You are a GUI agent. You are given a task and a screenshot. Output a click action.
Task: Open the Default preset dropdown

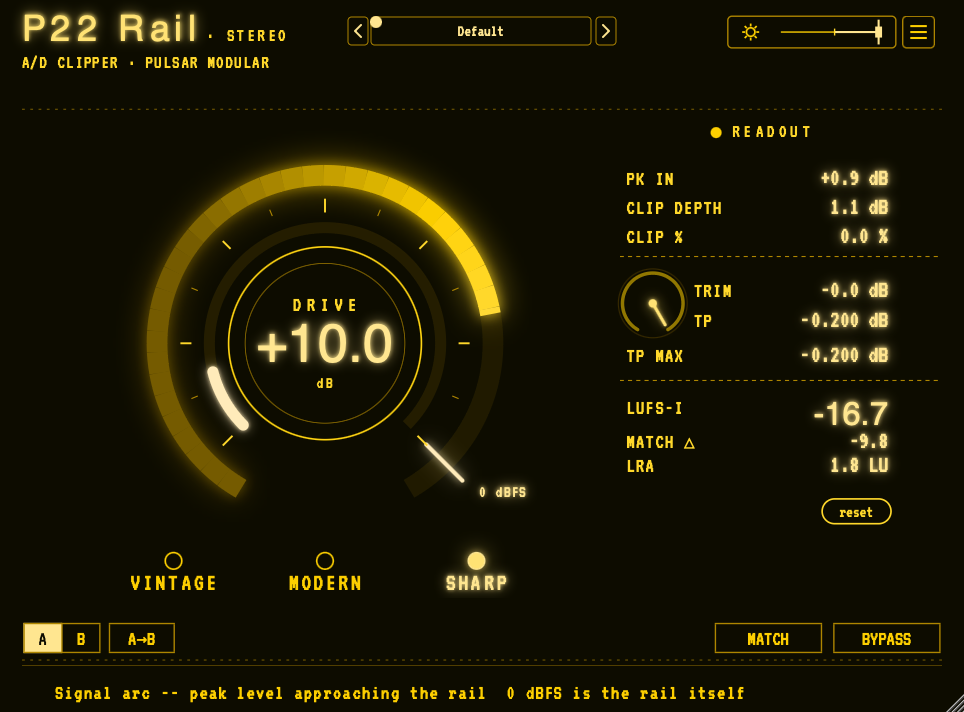click(x=481, y=31)
